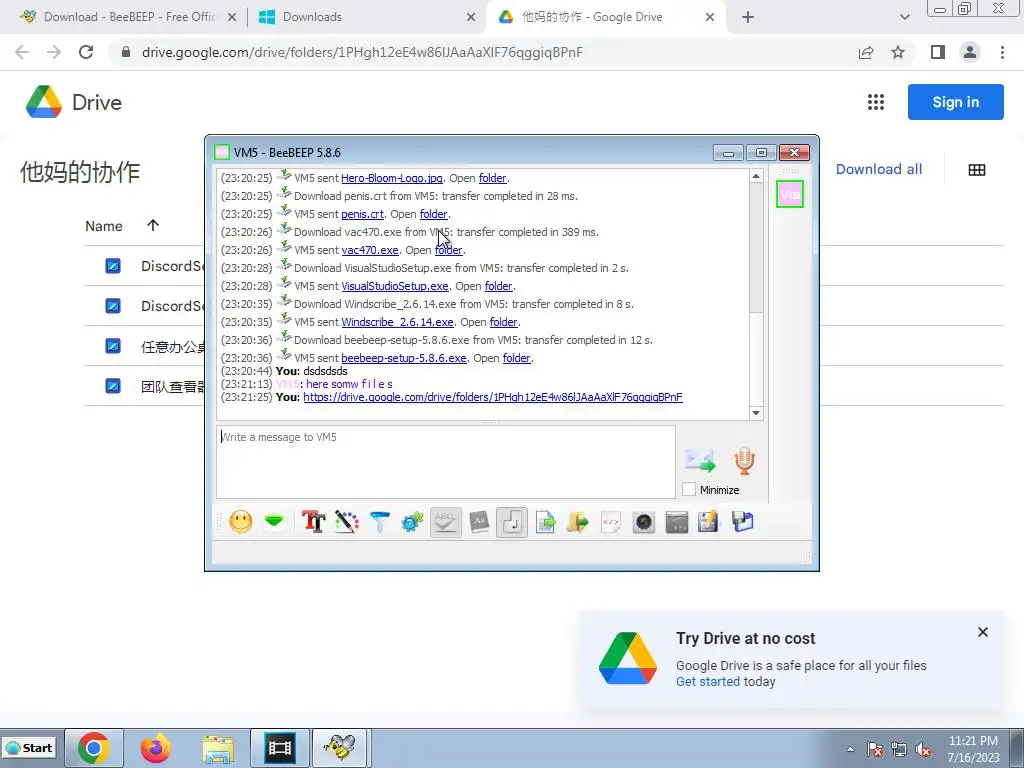Click the code snippet </> icon
Image resolution: width=1024 pixels, height=768 pixels.
611,522
